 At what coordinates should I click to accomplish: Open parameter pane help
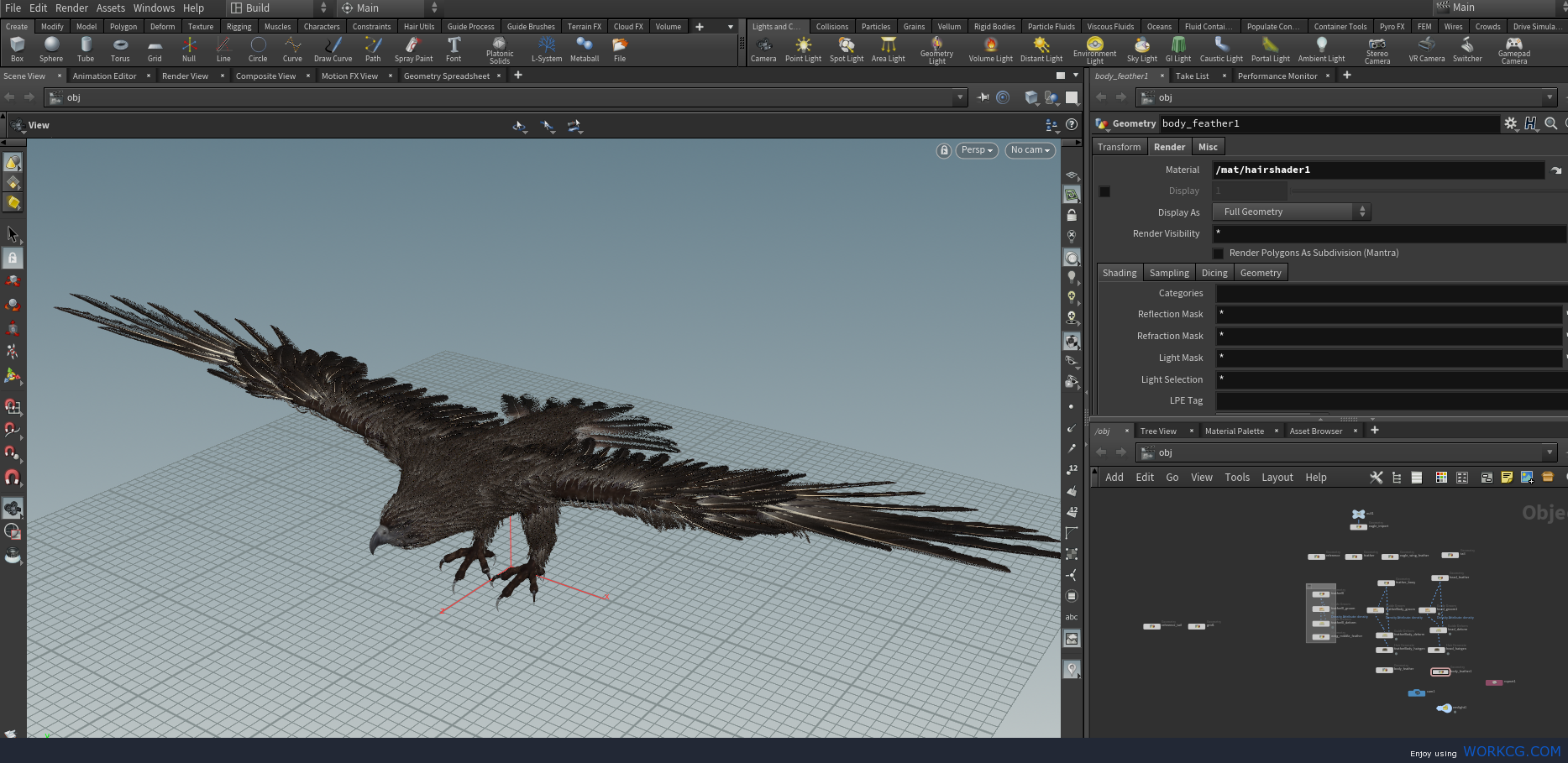click(1531, 123)
